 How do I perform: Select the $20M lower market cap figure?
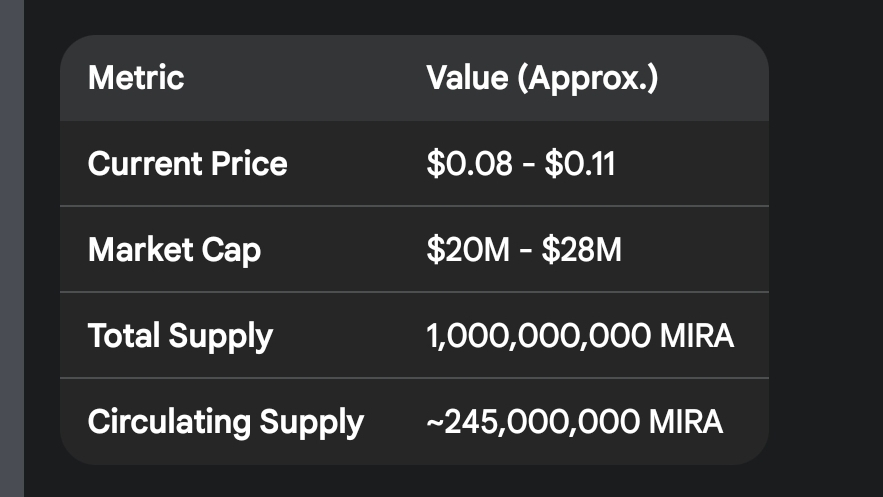[468, 250]
